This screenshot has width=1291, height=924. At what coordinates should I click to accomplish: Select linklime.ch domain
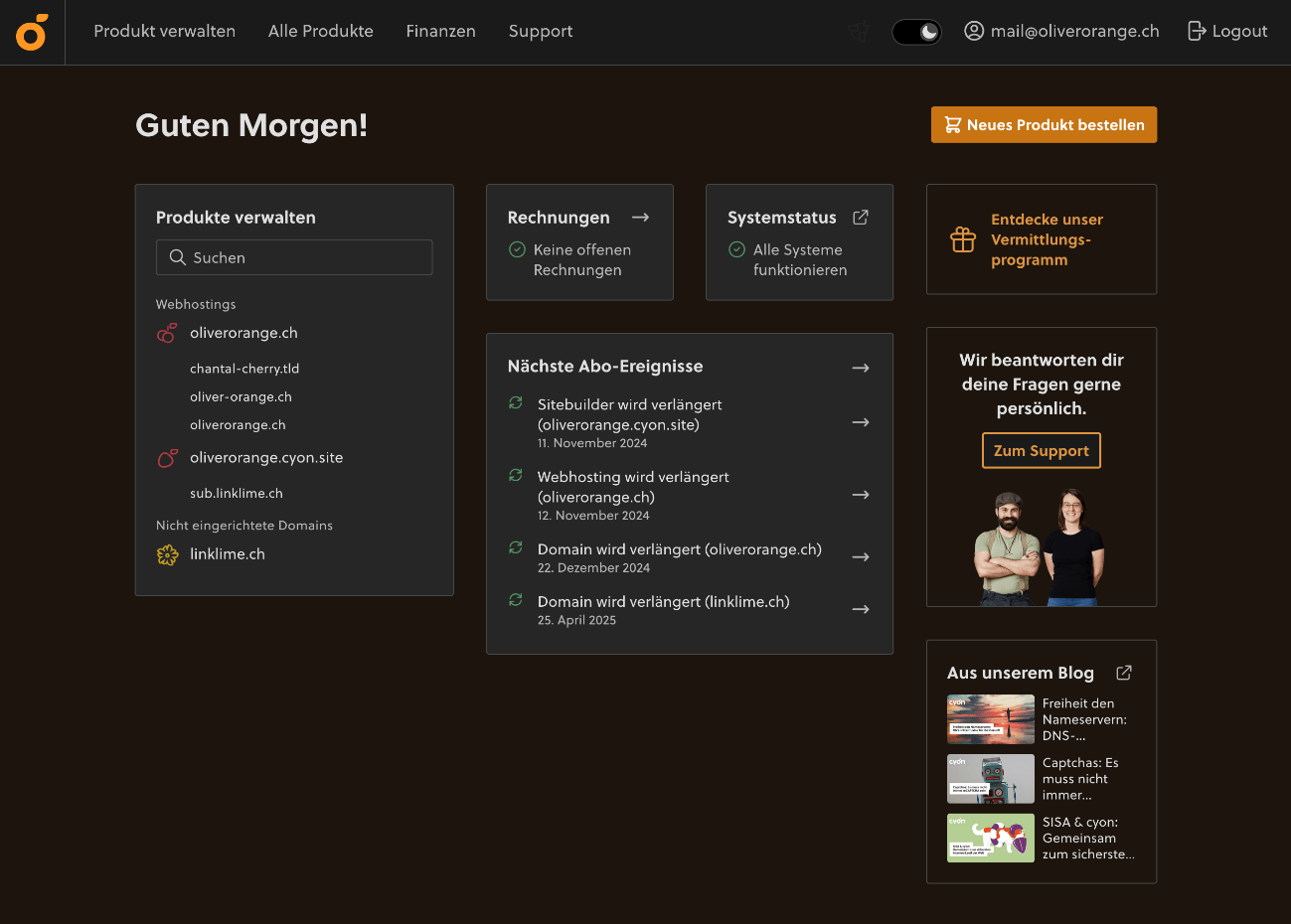(228, 554)
